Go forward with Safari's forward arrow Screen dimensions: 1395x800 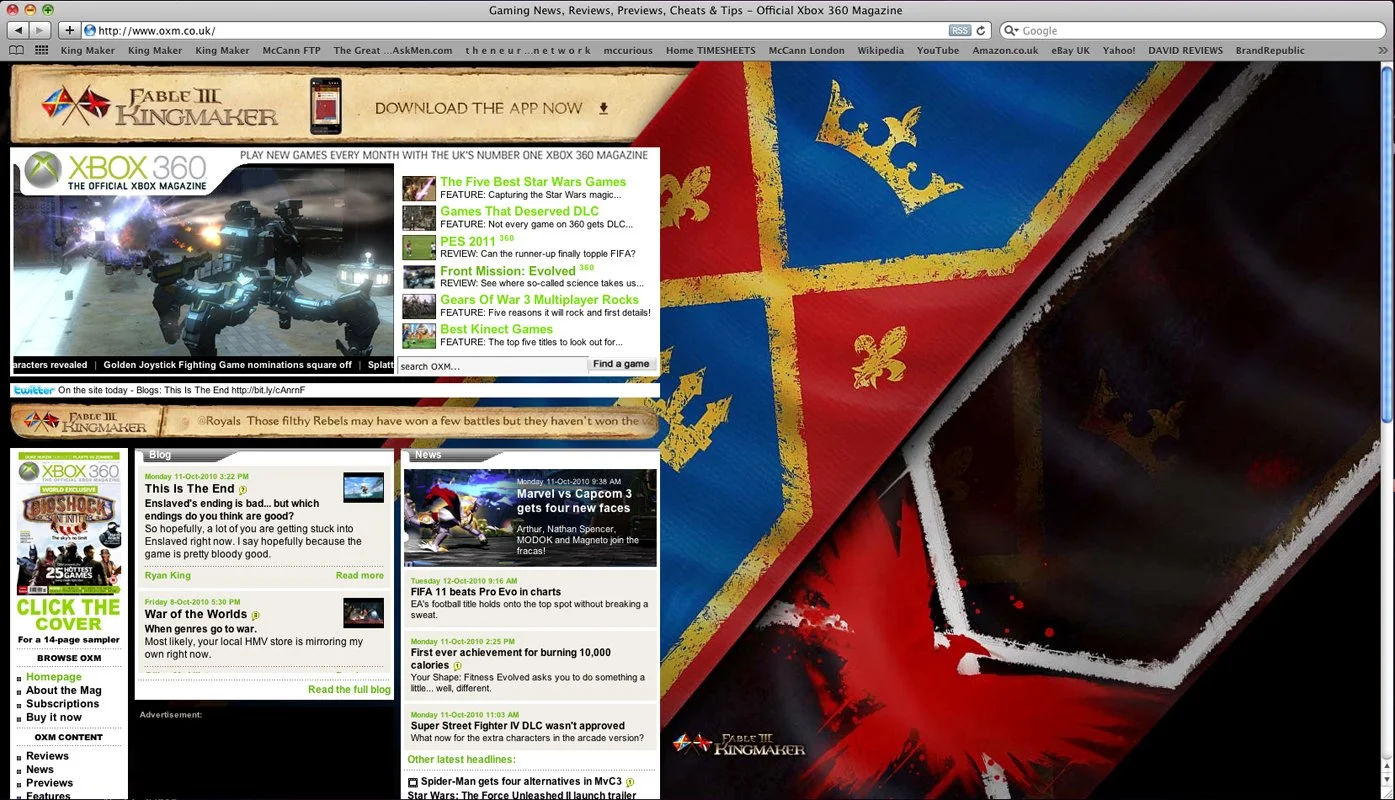(39, 30)
